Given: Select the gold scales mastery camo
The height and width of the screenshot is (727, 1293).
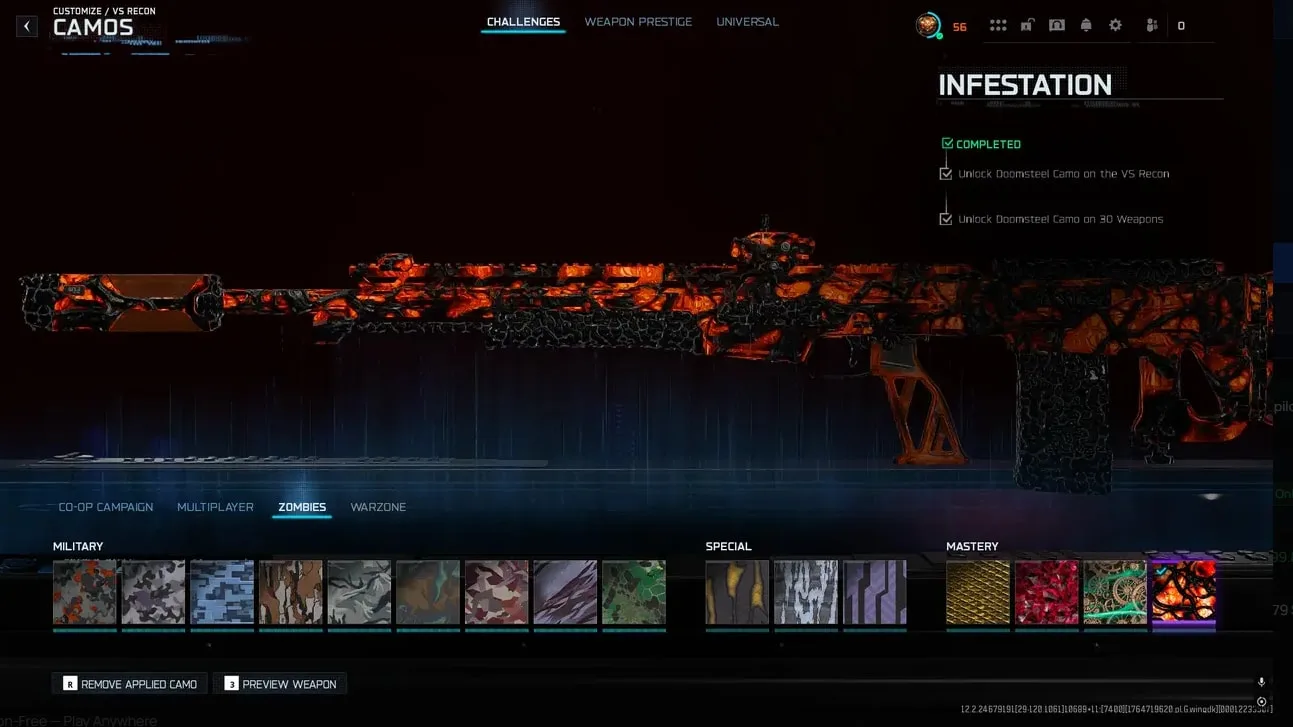Looking at the screenshot, I should click(x=978, y=592).
